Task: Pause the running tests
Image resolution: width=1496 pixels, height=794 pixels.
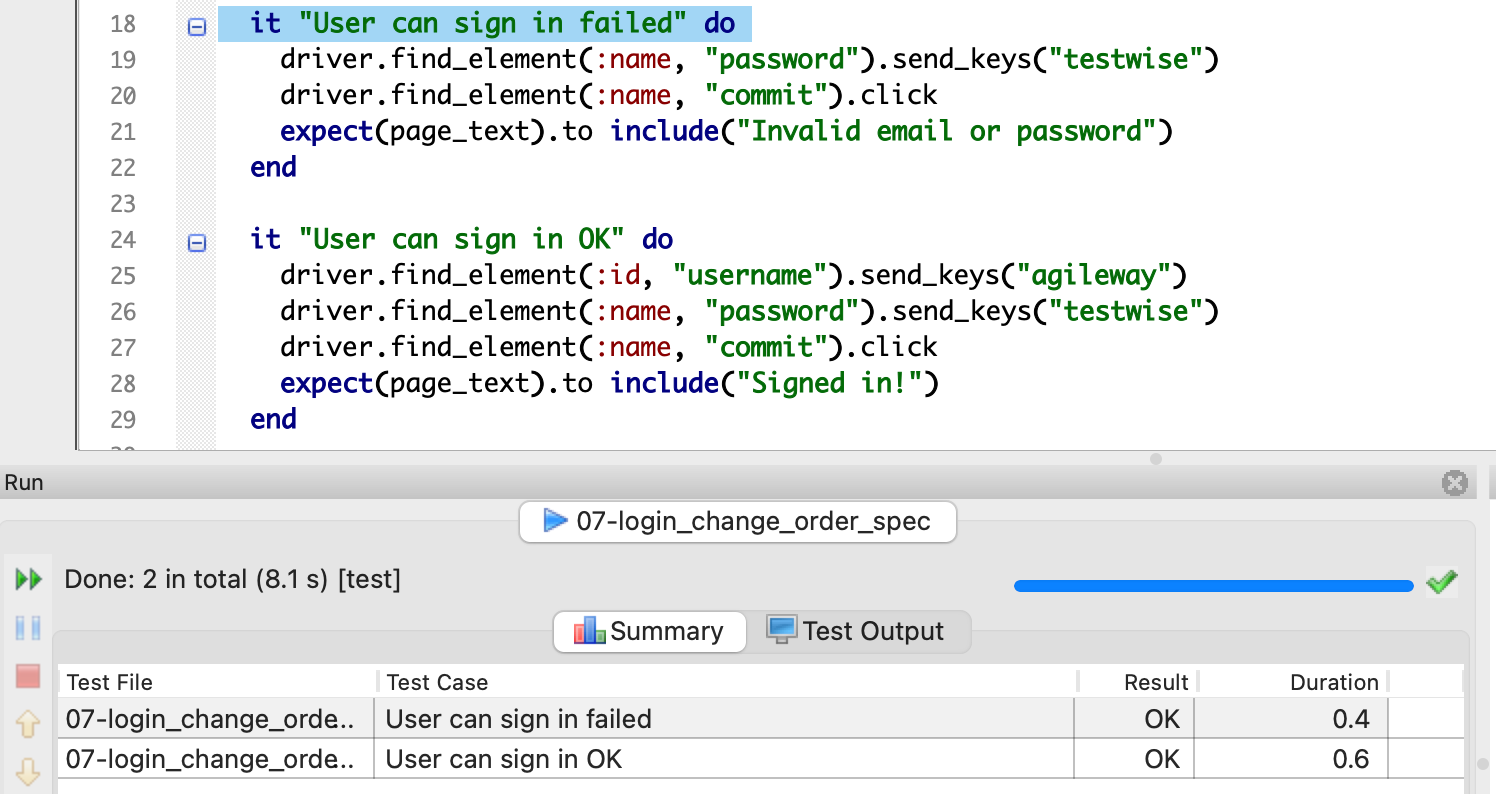Action: 28,627
